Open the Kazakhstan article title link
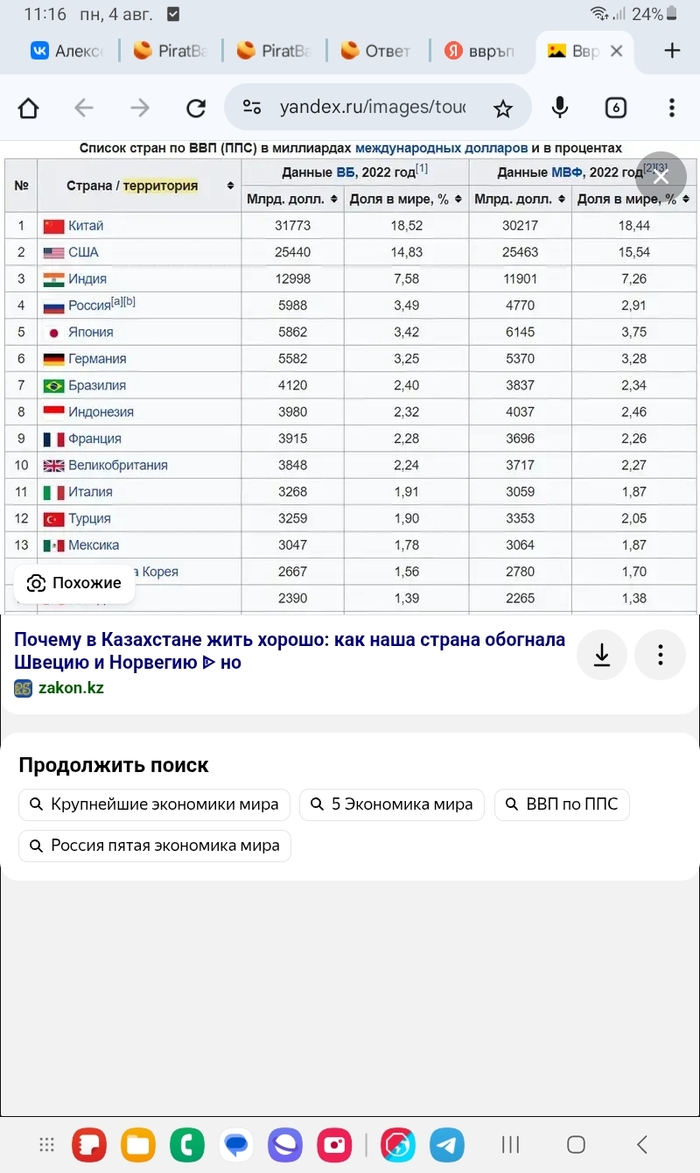The image size is (700, 1173). tap(289, 650)
